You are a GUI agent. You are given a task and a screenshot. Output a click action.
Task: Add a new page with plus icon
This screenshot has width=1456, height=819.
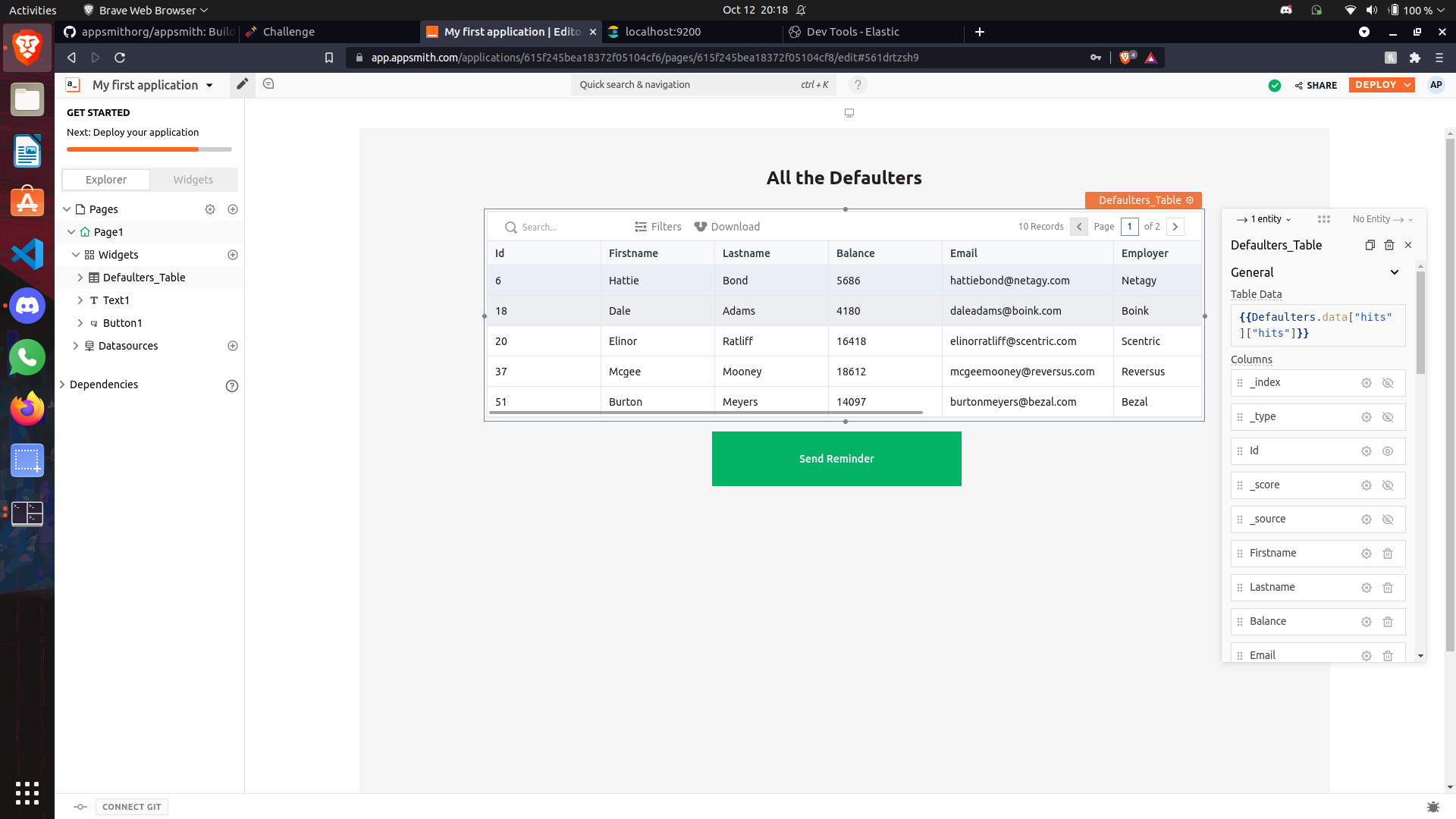pos(233,209)
